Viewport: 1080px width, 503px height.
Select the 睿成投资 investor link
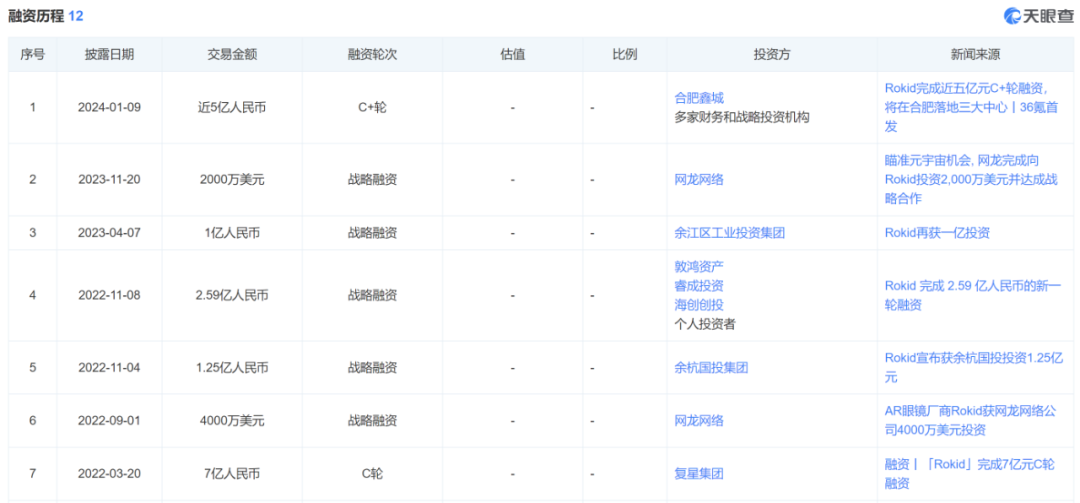point(699,286)
